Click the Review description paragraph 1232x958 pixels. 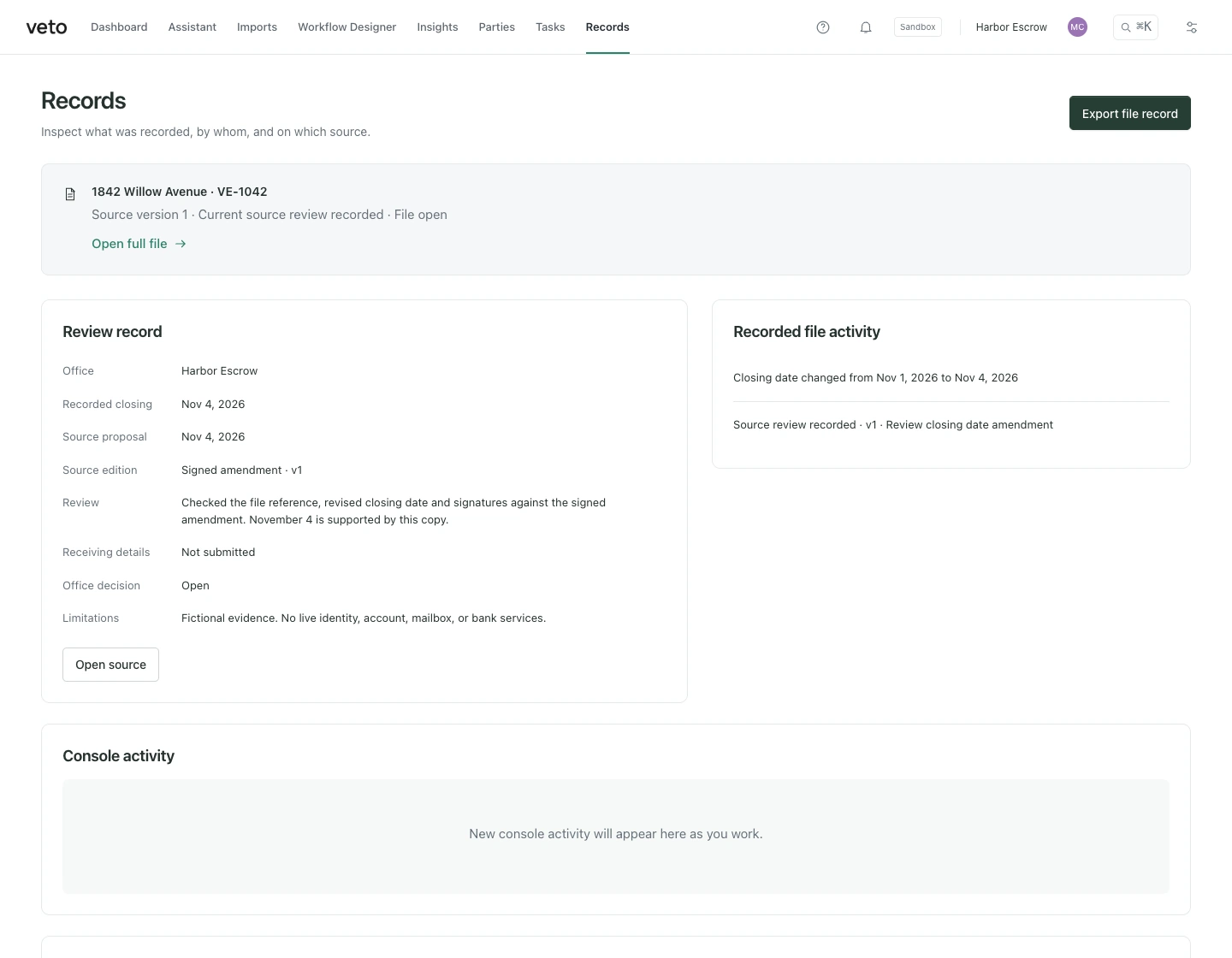click(x=394, y=512)
